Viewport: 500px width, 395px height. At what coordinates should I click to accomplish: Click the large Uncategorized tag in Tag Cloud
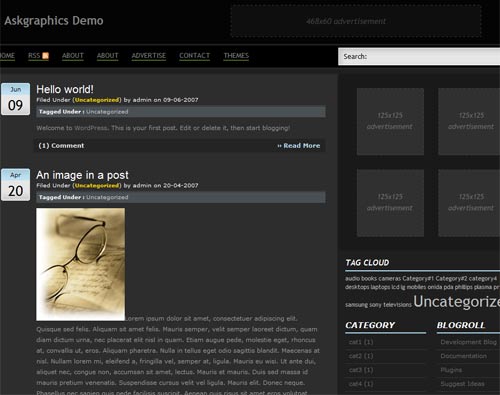[457, 301]
